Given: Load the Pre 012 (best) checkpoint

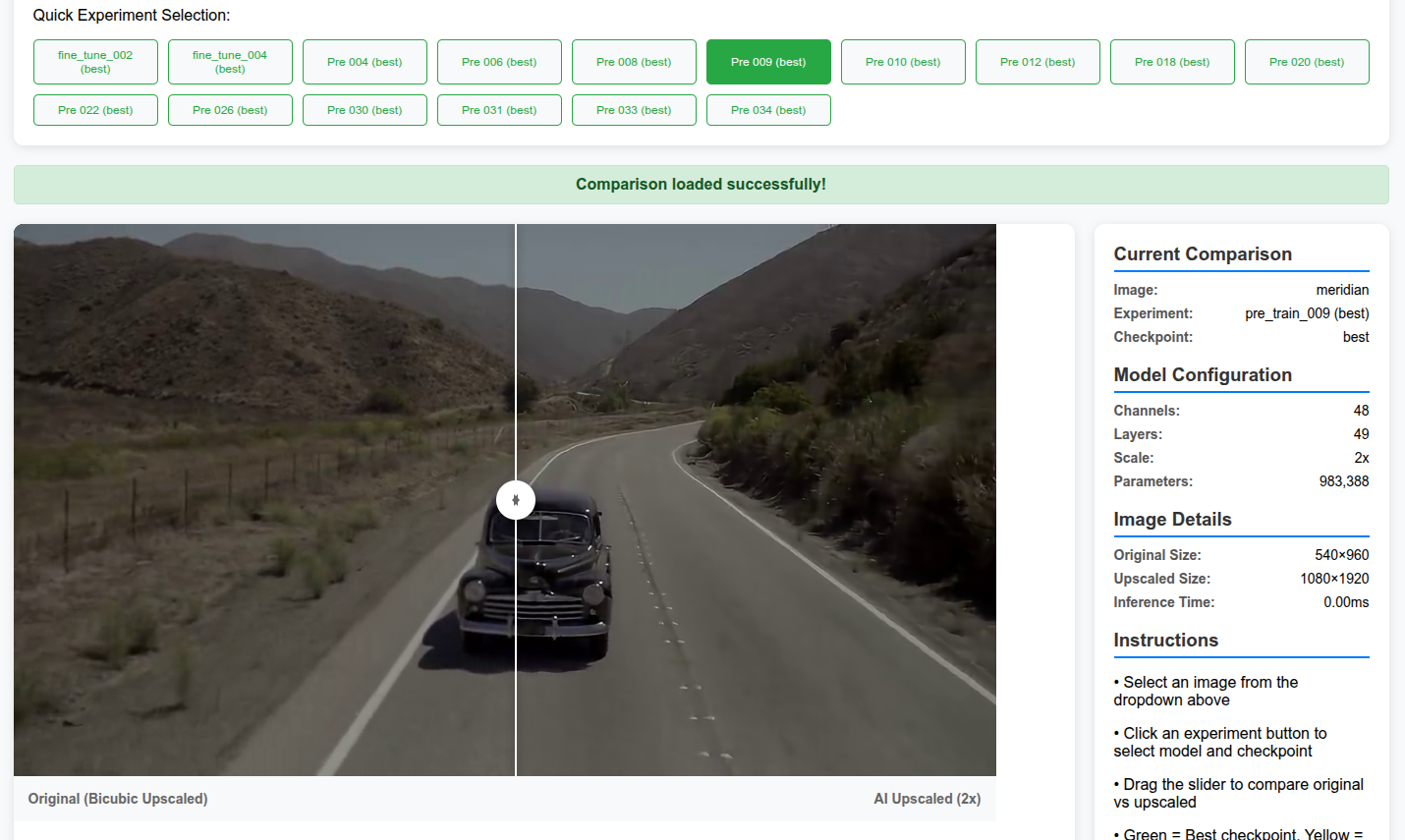Looking at the screenshot, I should 1038,61.
